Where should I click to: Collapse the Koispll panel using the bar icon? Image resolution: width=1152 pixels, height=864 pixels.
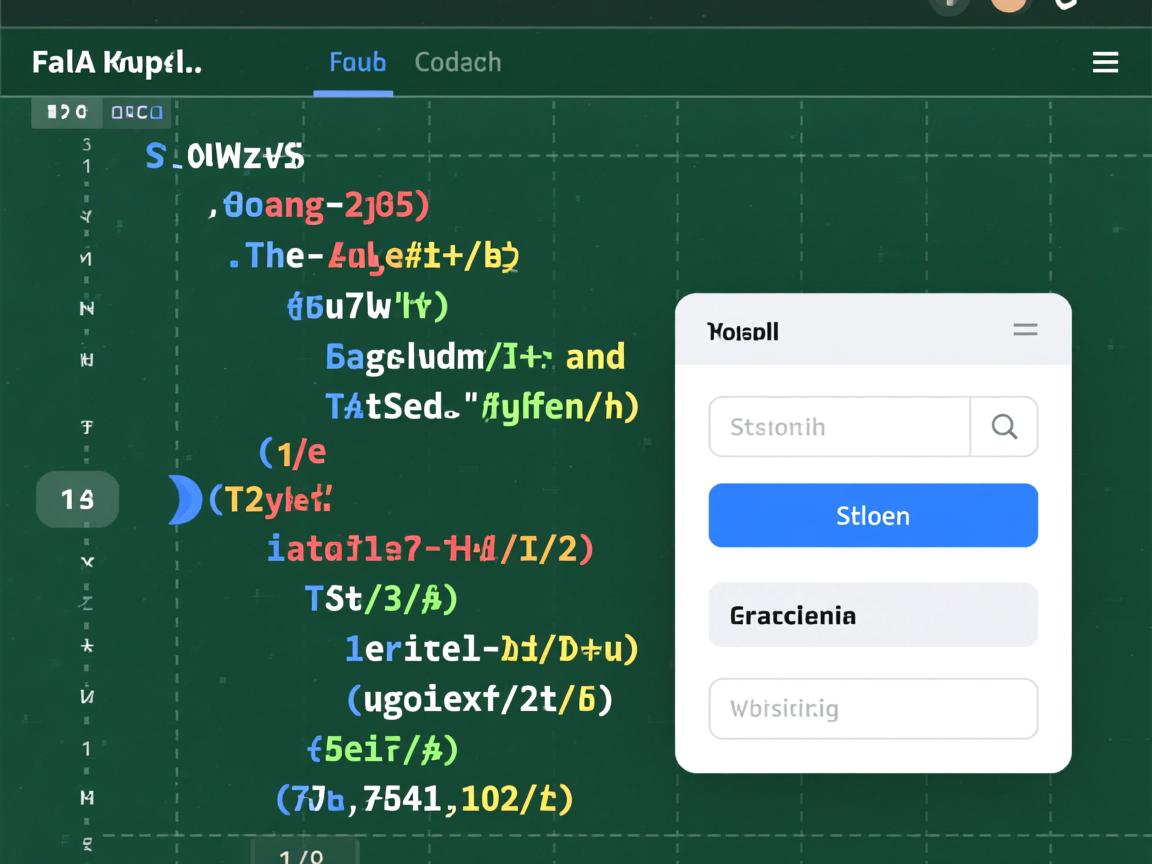click(x=1025, y=330)
